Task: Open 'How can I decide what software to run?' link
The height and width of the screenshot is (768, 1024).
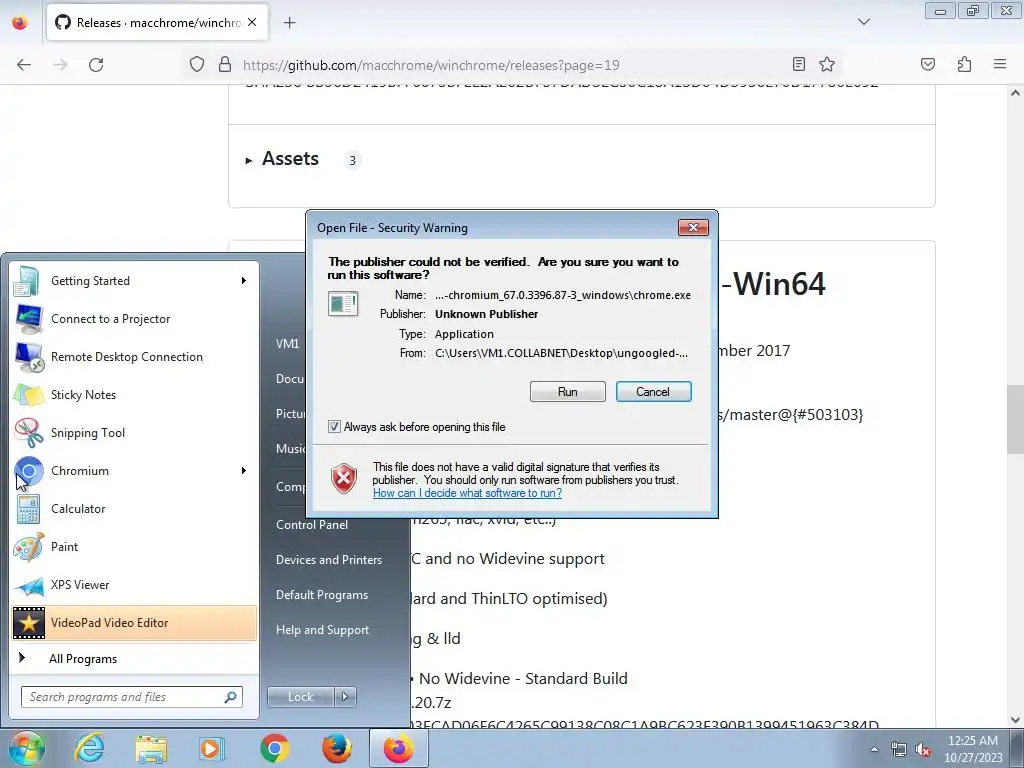Action: tap(467, 493)
